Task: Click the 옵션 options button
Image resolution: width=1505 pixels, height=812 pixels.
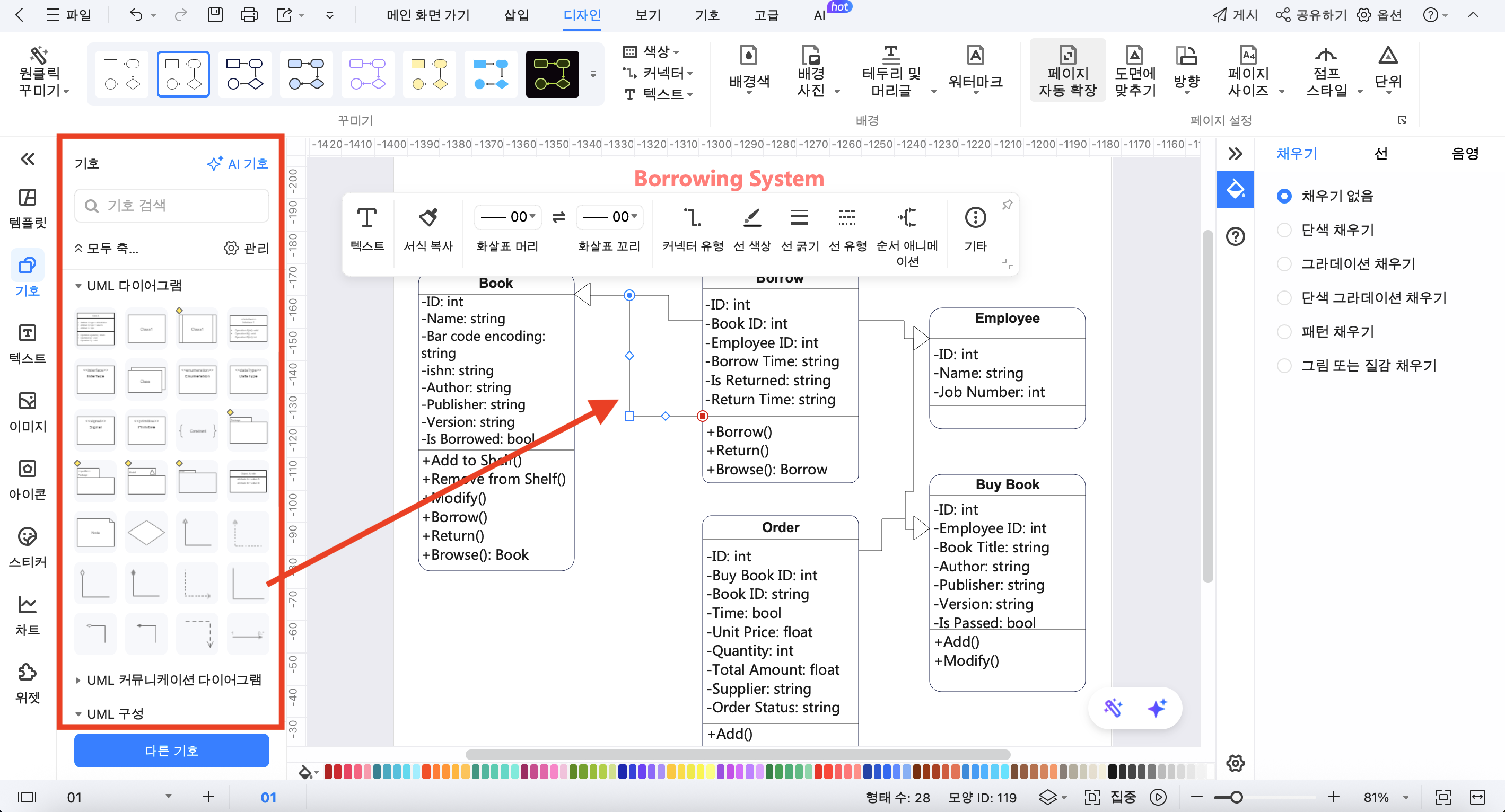Action: [1378, 15]
